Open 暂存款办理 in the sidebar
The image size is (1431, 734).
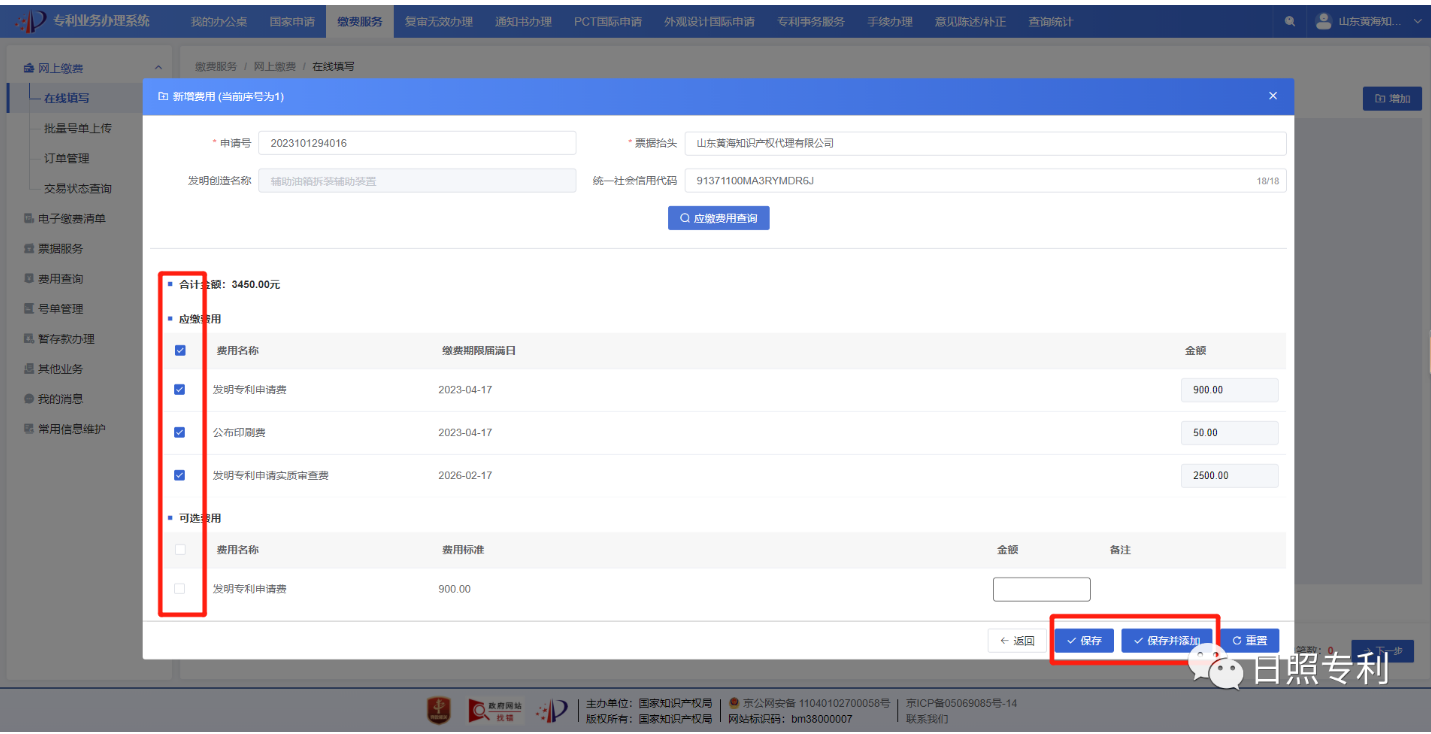[66, 339]
